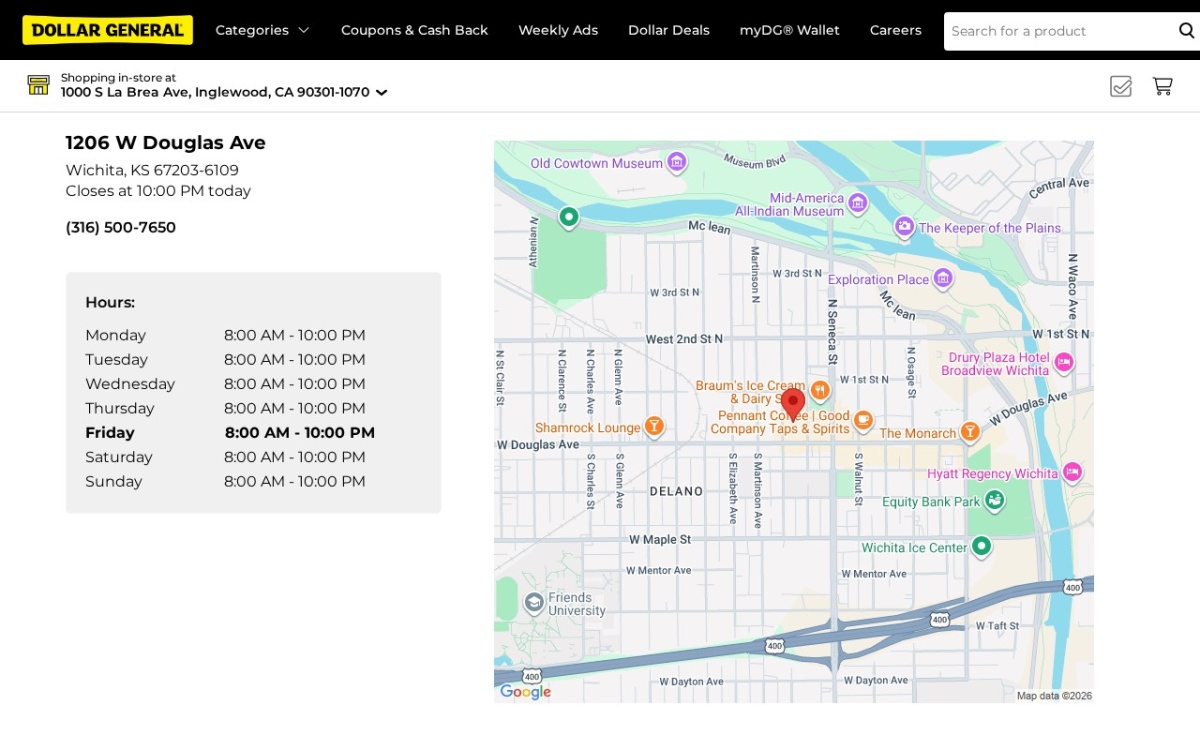The height and width of the screenshot is (750, 1200).
Task: Click the Sunday hours row label
Action: [114, 481]
